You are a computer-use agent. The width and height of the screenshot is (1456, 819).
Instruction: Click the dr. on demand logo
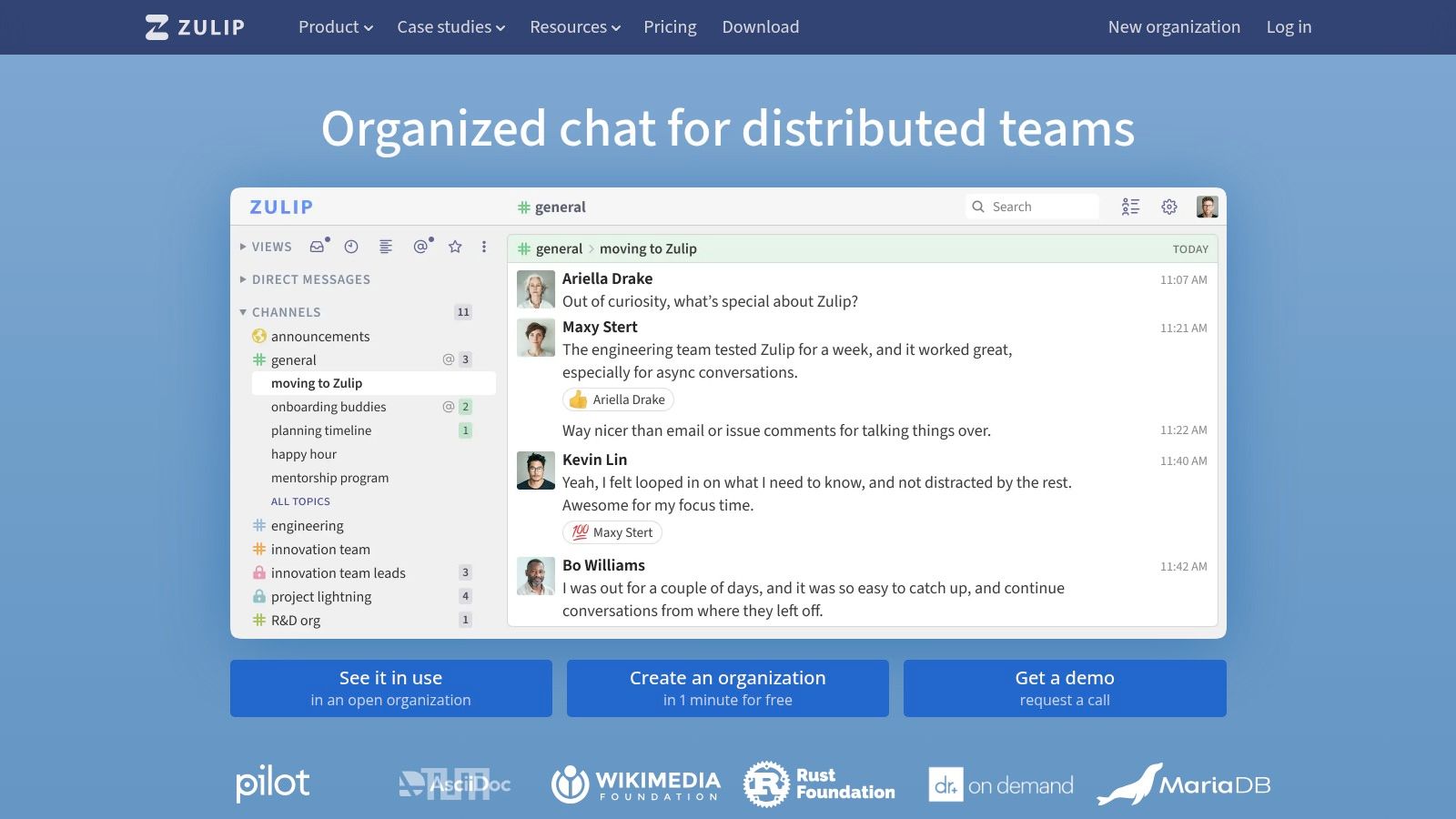(x=1001, y=785)
